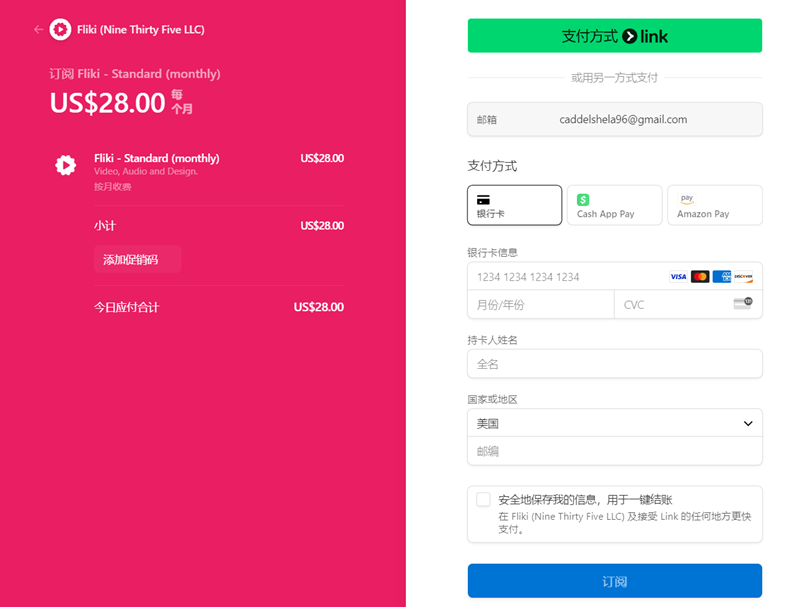Click the back arrow beside Fliki

click(39, 30)
